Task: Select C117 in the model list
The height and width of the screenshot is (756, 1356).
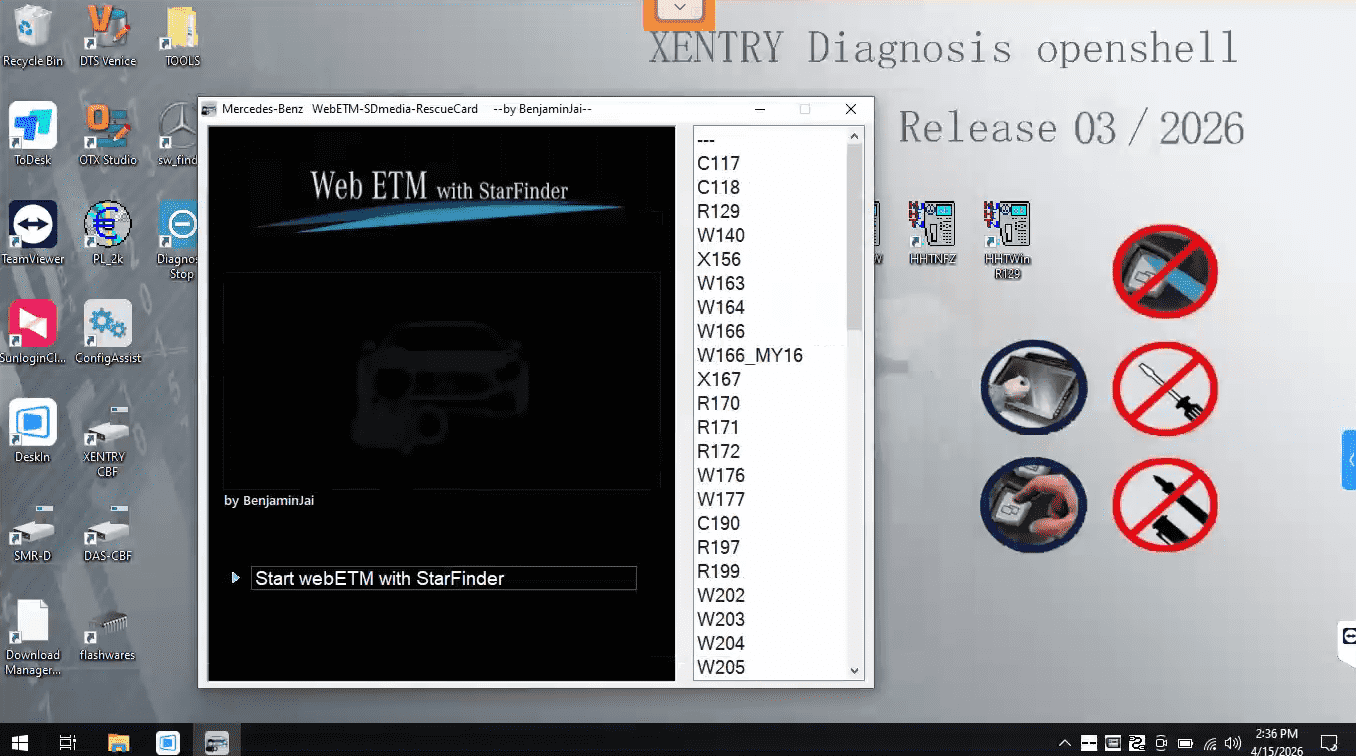Action: pyautogui.click(x=770, y=163)
